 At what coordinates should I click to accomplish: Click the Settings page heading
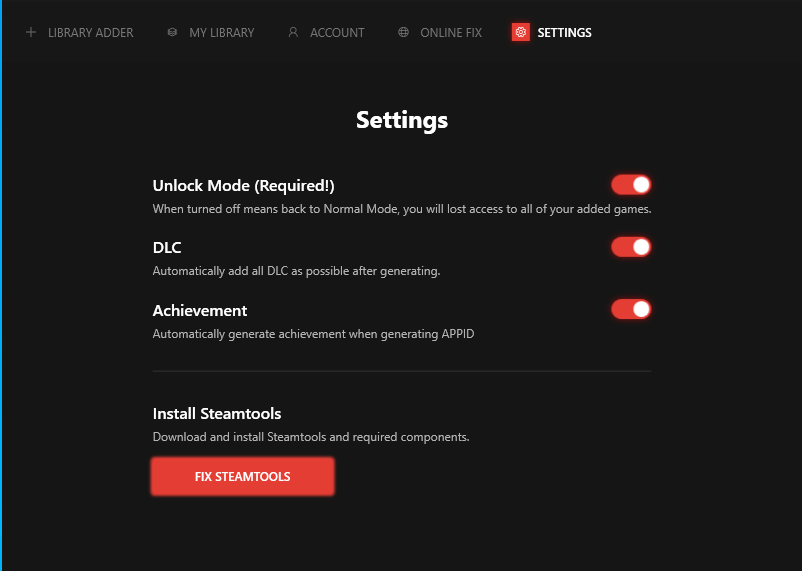(x=401, y=121)
